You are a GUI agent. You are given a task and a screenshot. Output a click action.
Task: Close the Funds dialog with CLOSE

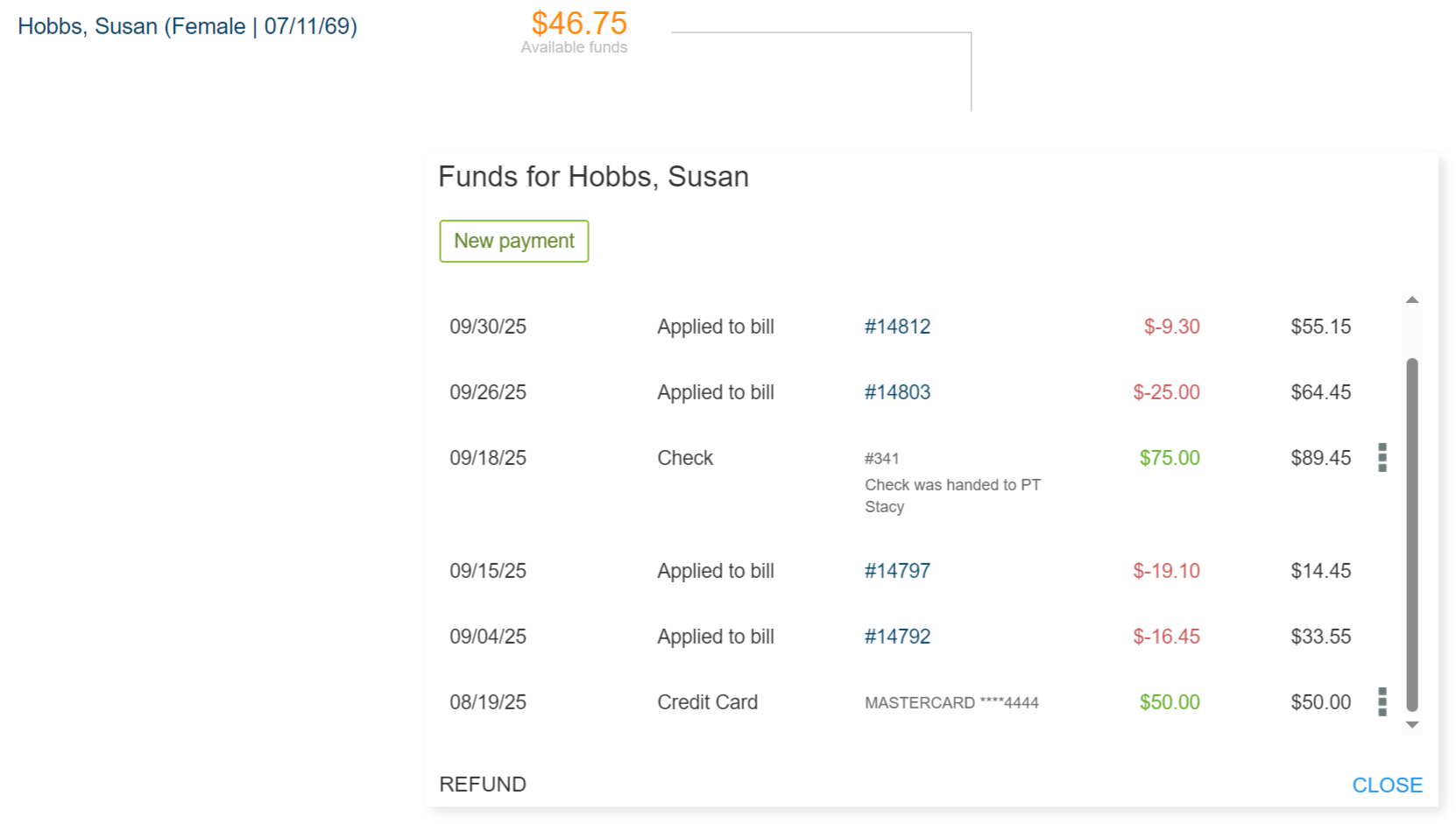1387,785
